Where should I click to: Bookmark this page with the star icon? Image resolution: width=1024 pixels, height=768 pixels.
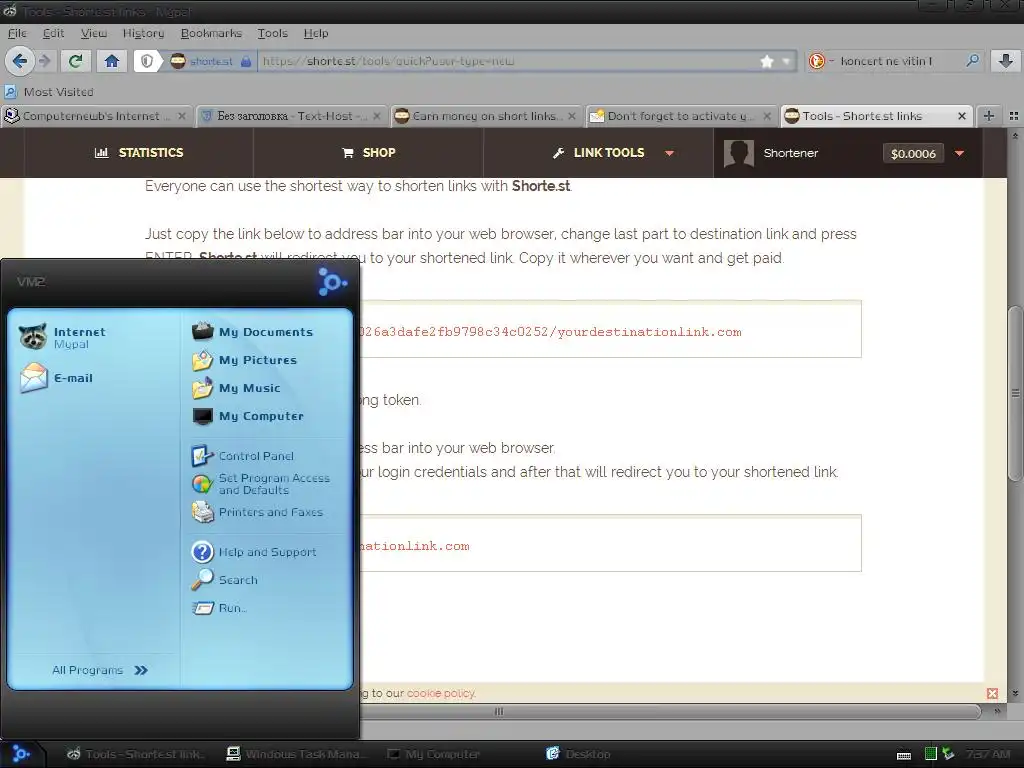coord(767,61)
